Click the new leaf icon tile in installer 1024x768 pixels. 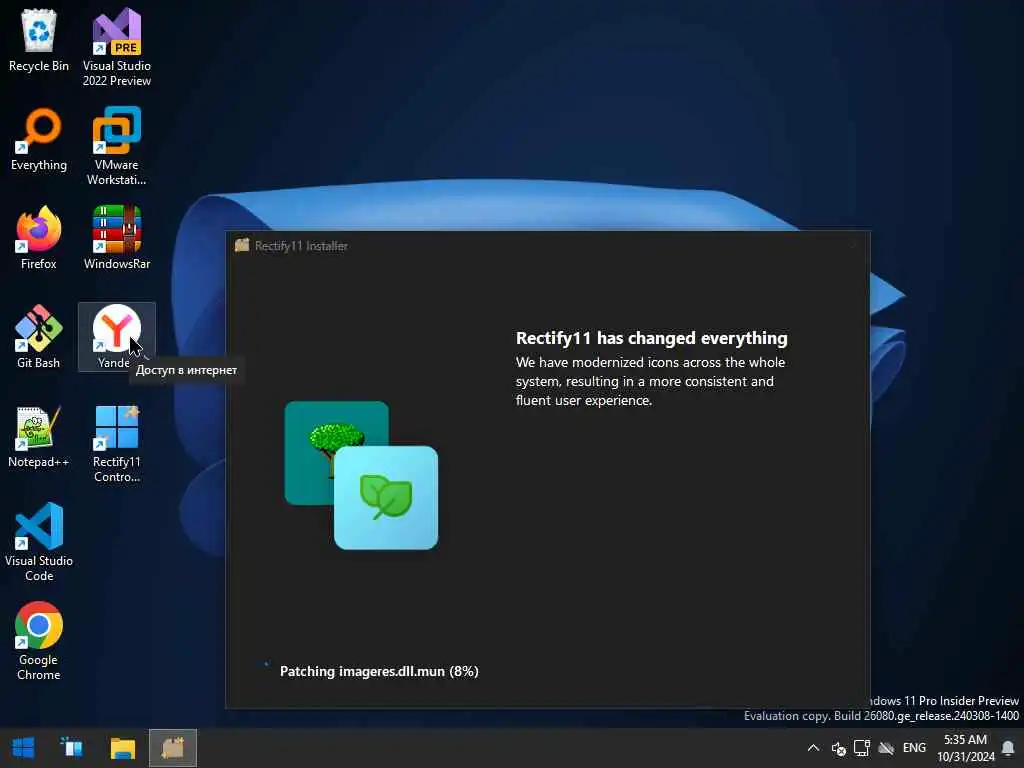386,498
